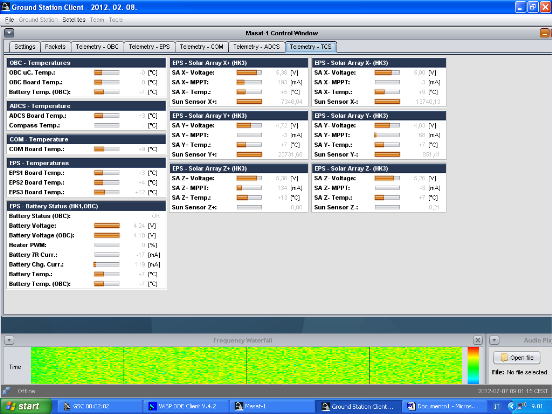Click the orange minimize icon of control window
Image resolution: width=552 pixels, height=414 pixels.
pyautogui.click(x=544, y=33)
